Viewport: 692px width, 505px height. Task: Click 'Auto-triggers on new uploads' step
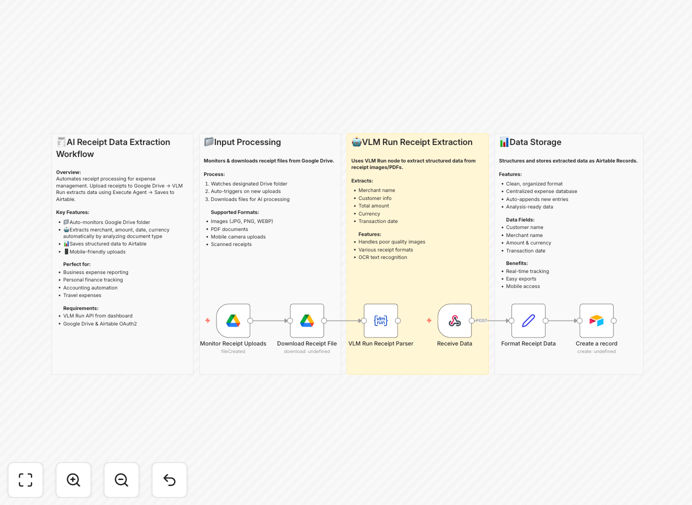coord(246,192)
